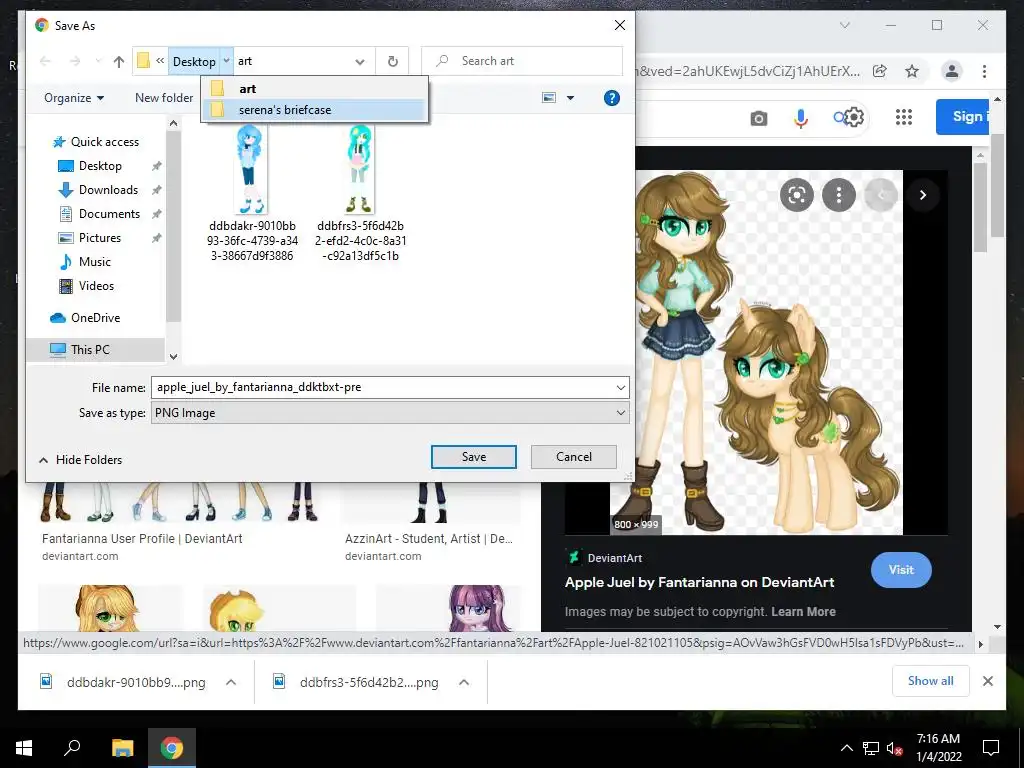Open options for ddbdakr download item

pos(231,682)
